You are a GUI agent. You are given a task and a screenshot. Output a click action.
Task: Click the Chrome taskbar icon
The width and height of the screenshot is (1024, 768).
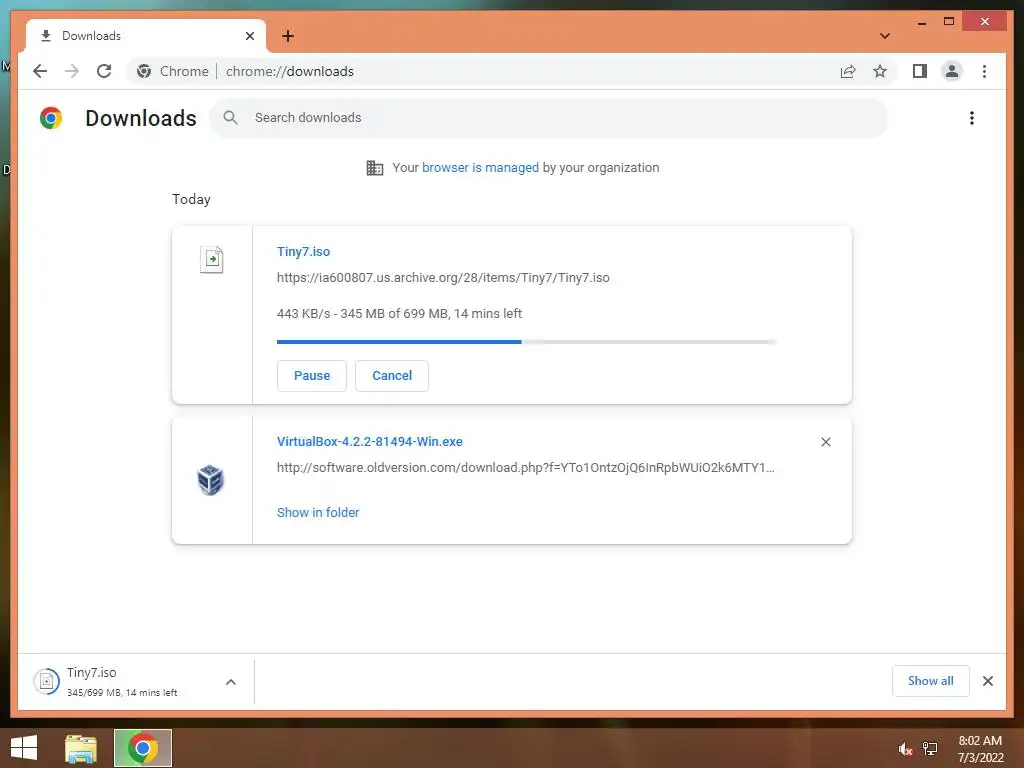(x=143, y=748)
